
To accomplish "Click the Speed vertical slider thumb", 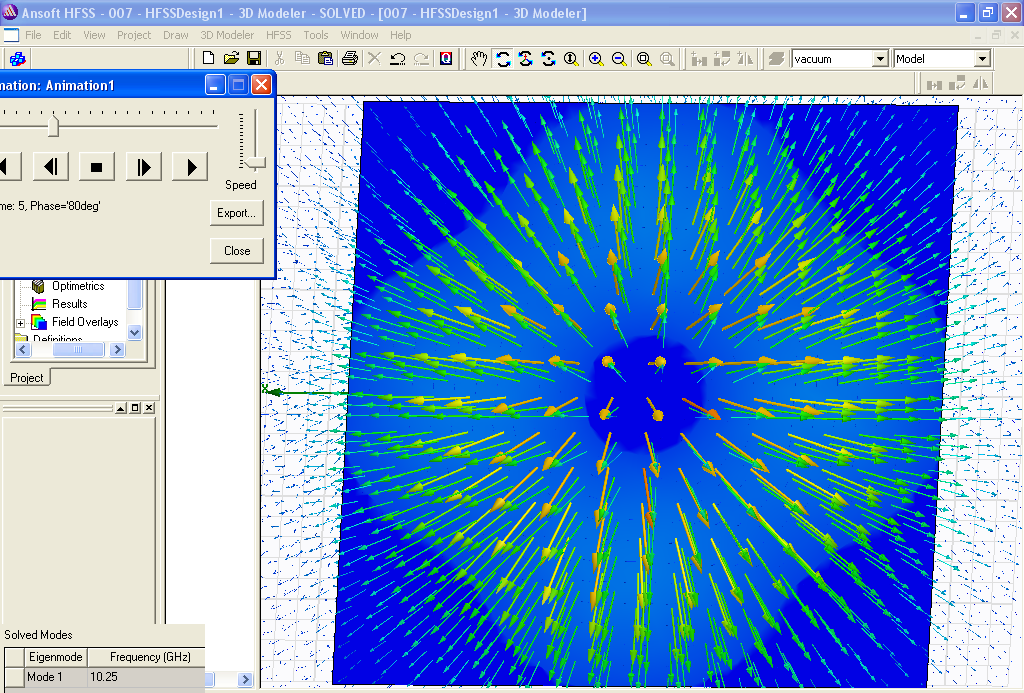I will click(x=256, y=162).
